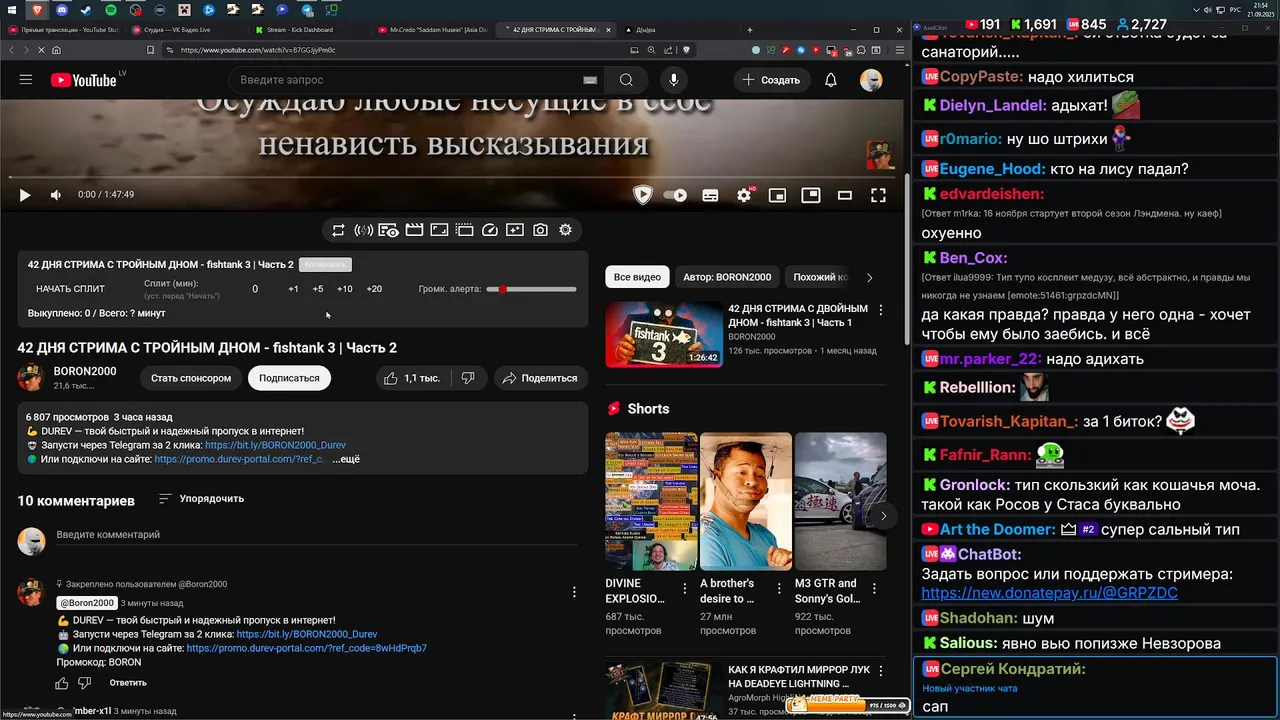The height and width of the screenshot is (720, 1280).
Task: Open the playback speed gauge tool
Action: [490, 230]
